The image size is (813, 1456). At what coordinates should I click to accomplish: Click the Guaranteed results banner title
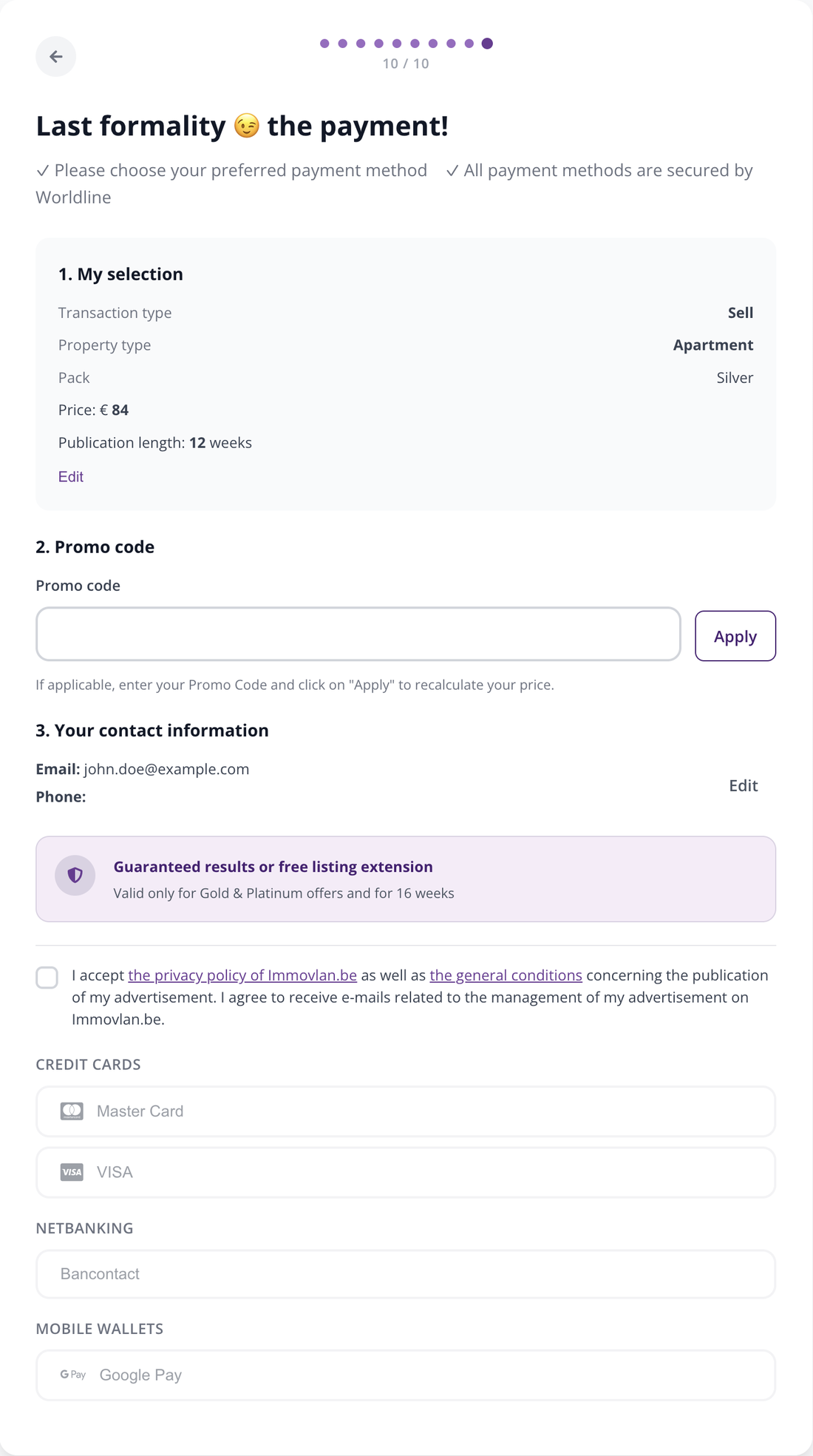(x=273, y=867)
